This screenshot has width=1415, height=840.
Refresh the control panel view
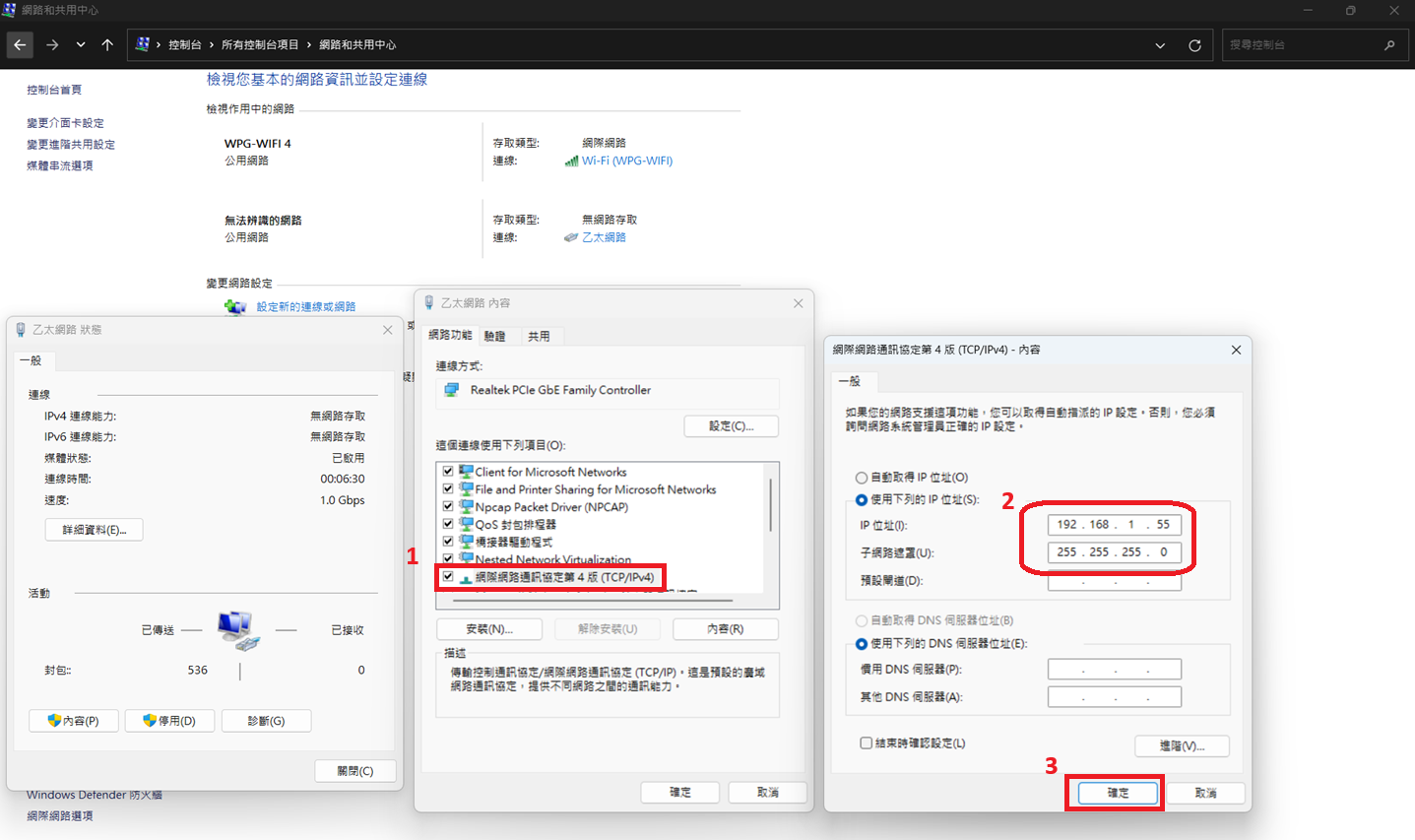[x=1194, y=45]
